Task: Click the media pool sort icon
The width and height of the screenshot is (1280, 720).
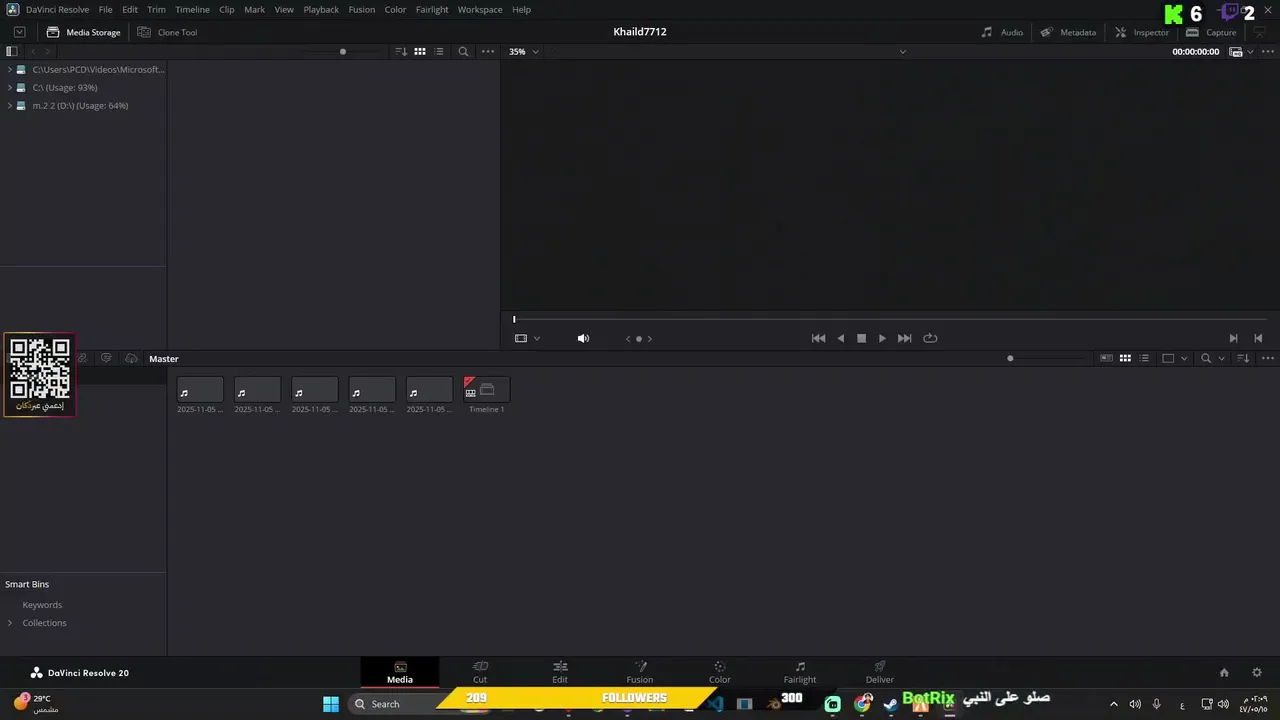Action: (x=1243, y=358)
